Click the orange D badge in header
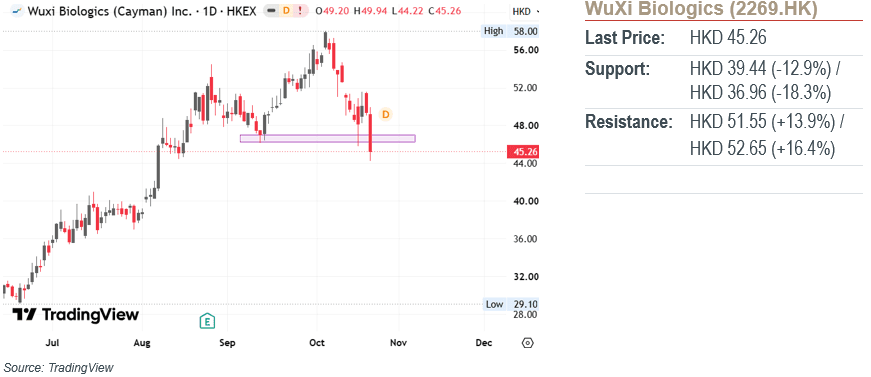The image size is (871, 377). coord(286,11)
